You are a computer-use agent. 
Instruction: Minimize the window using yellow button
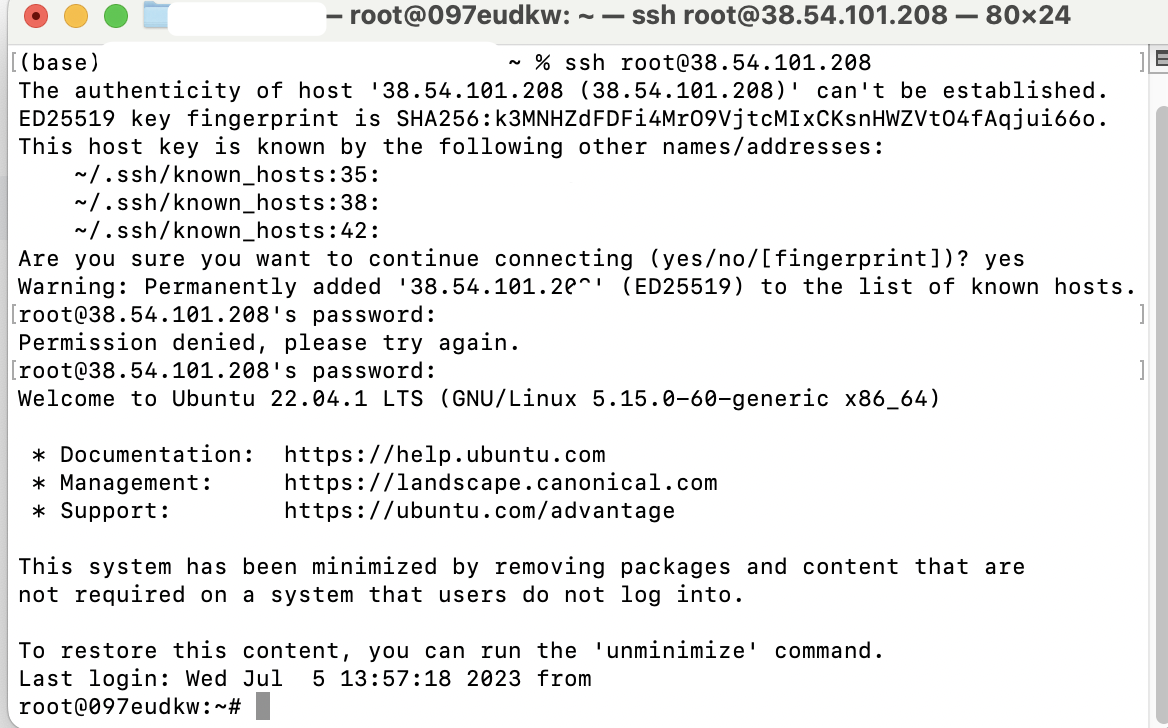pyautogui.click(x=75, y=16)
